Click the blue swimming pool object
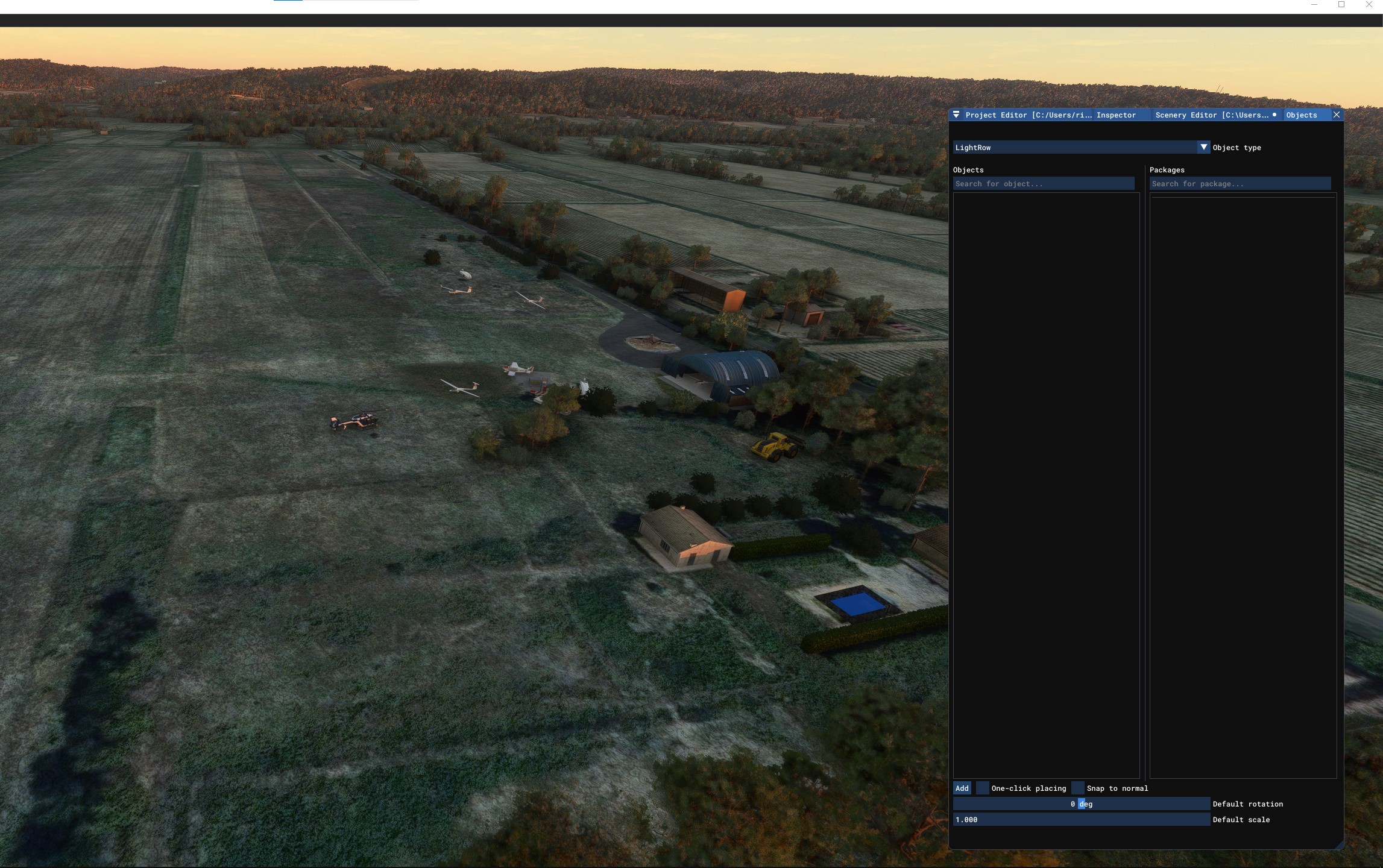 pos(858,603)
